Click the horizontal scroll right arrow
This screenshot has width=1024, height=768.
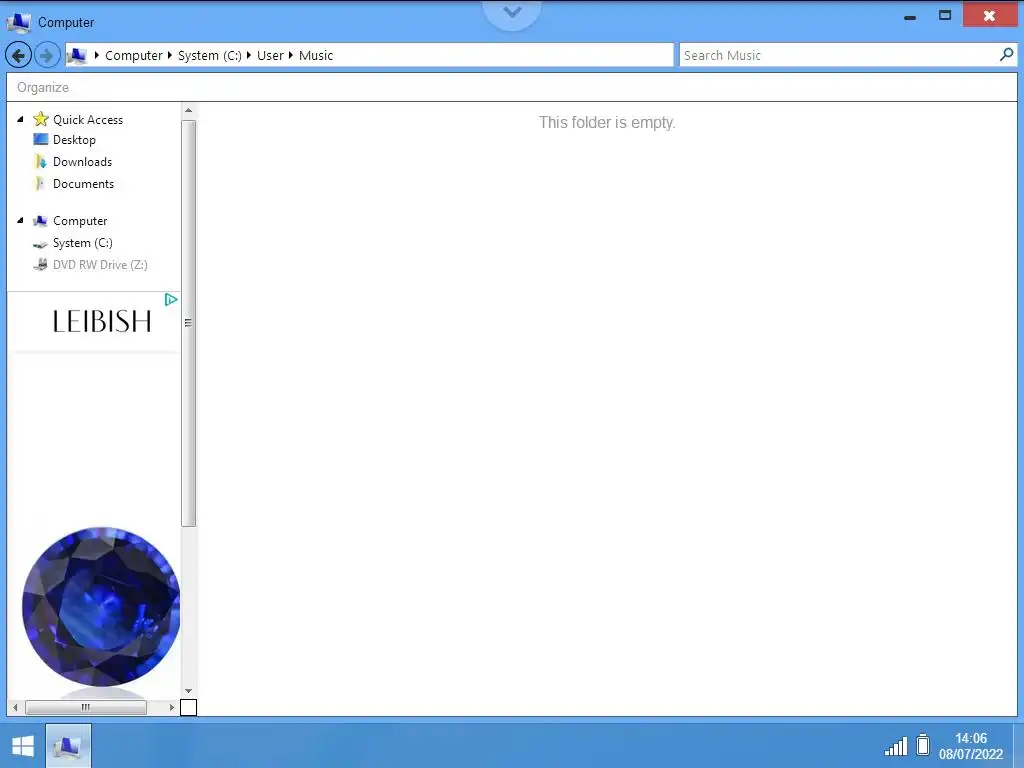[172, 707]
